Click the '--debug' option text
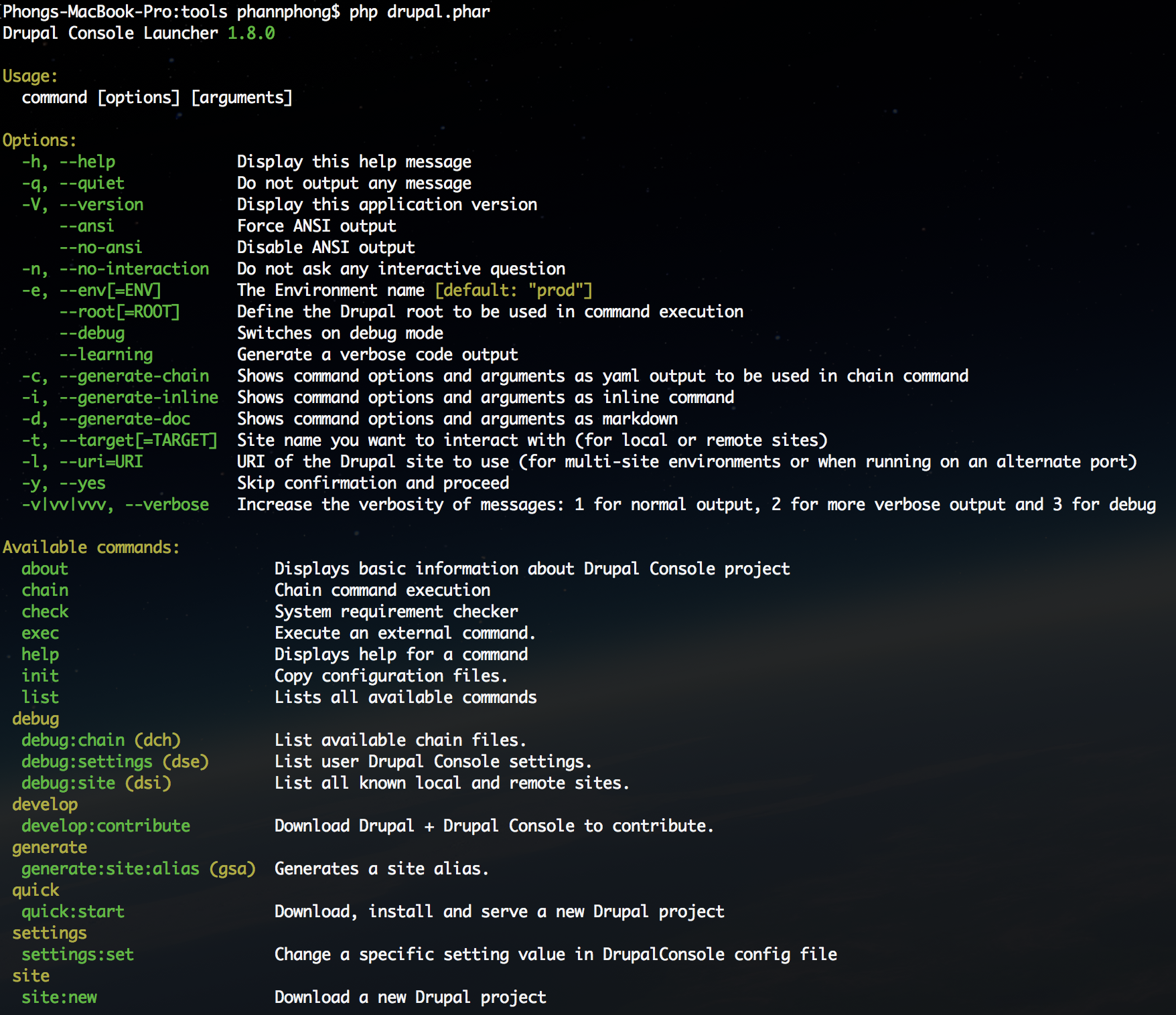Image resolution: width=1176 pixels, height=1015 pixels. (x=92, y=333)
